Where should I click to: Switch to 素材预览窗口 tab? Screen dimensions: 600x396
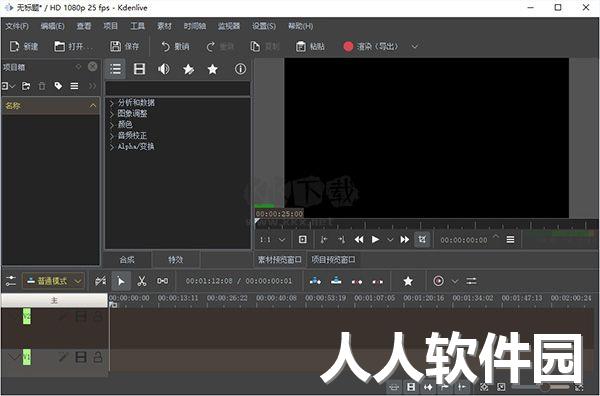pos(280,260)
